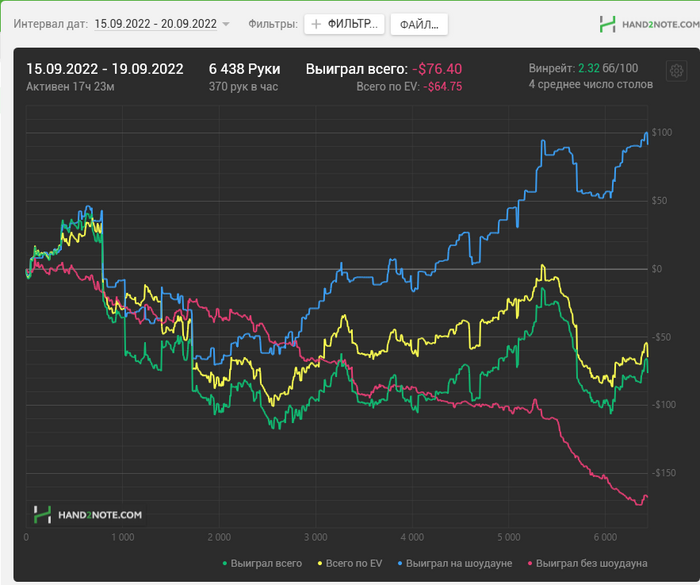
Task: Click the -$150 y-axis label
Action: click(x=663, y=473)
